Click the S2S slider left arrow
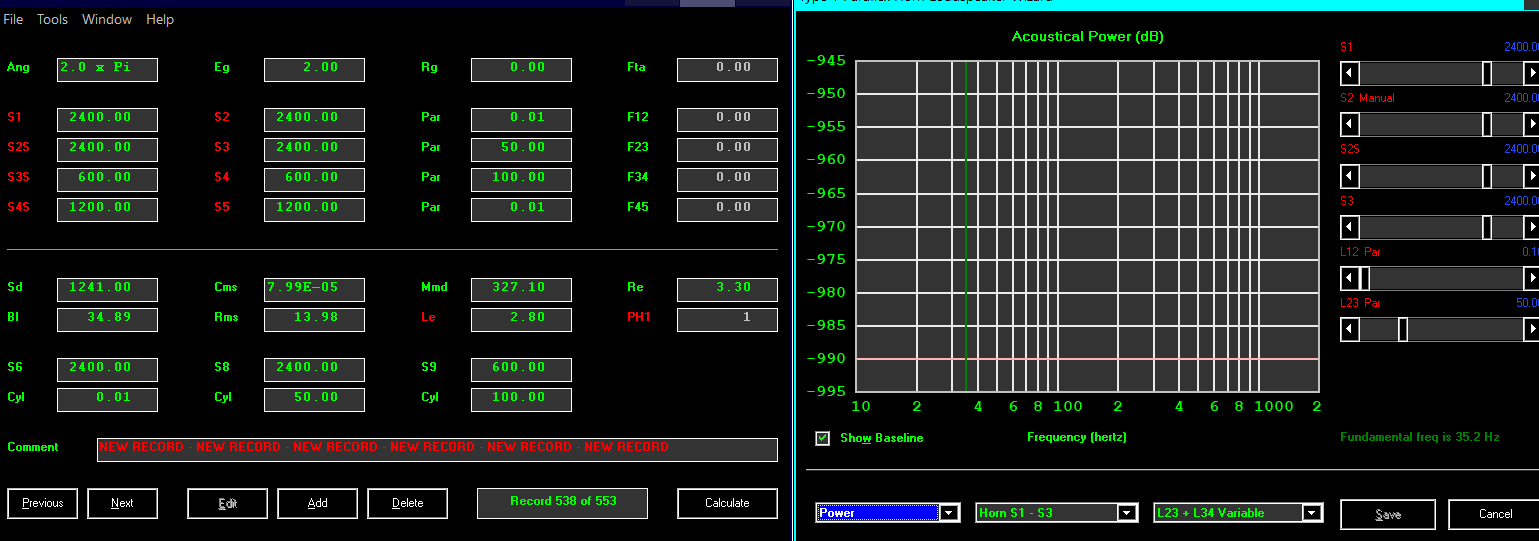Screen dimensions: 1539x541 (x=1350, y=176)
